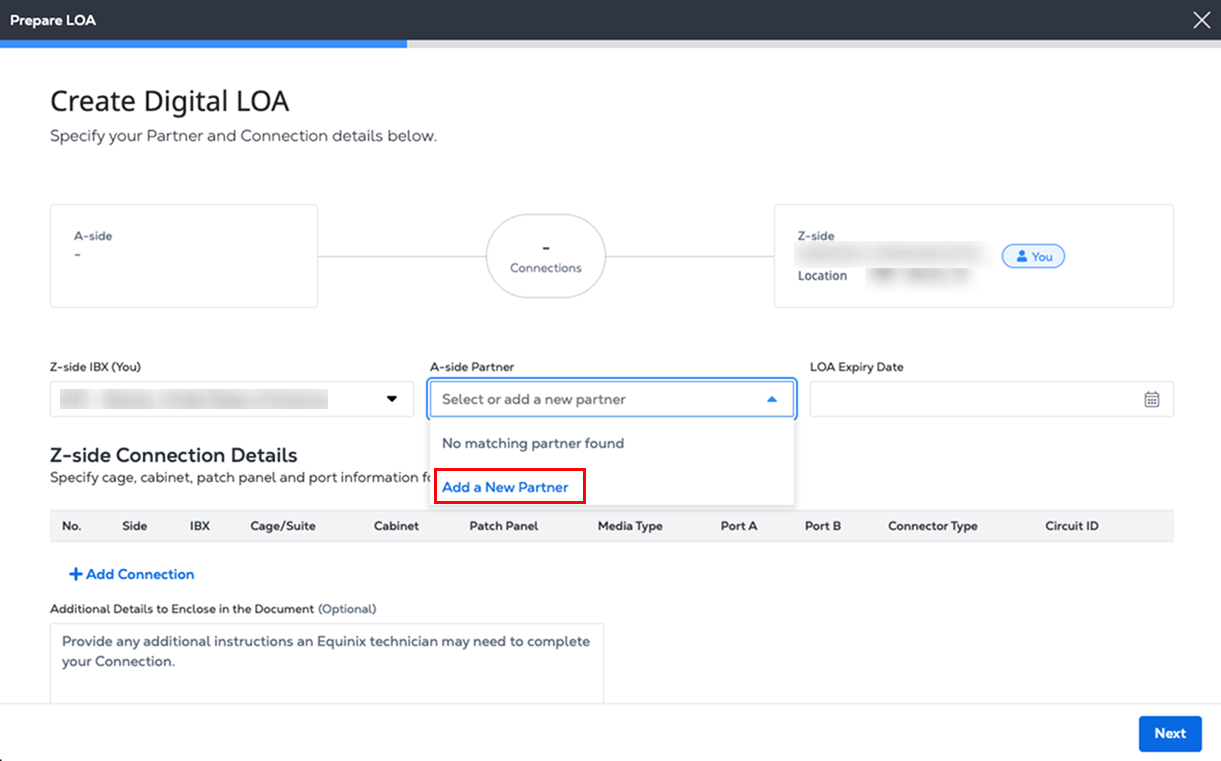Click the Circuit ID column header

pos(1072,526)
